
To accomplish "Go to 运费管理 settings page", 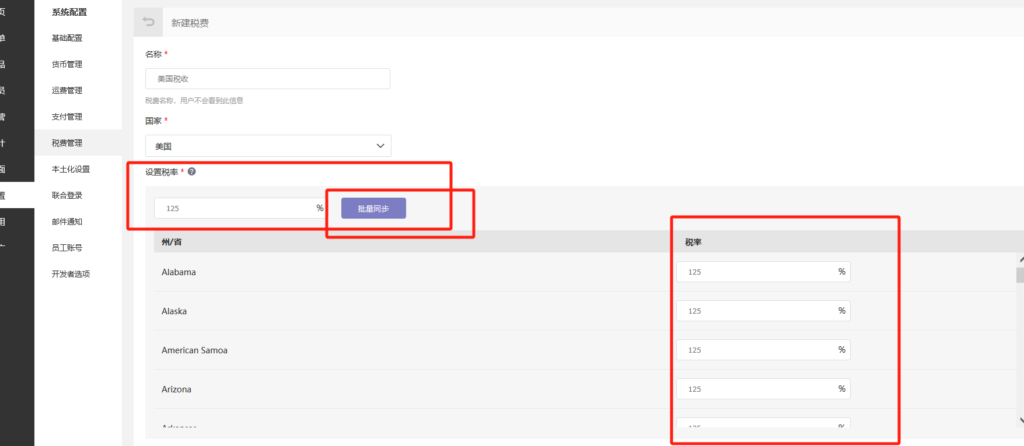I will pyautogui.click(x=67, y=90).
